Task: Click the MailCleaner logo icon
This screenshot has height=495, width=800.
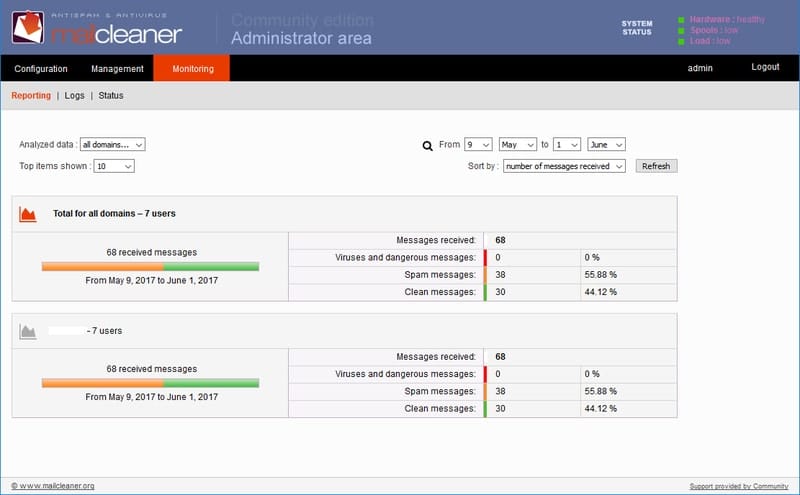Action: 28,28
